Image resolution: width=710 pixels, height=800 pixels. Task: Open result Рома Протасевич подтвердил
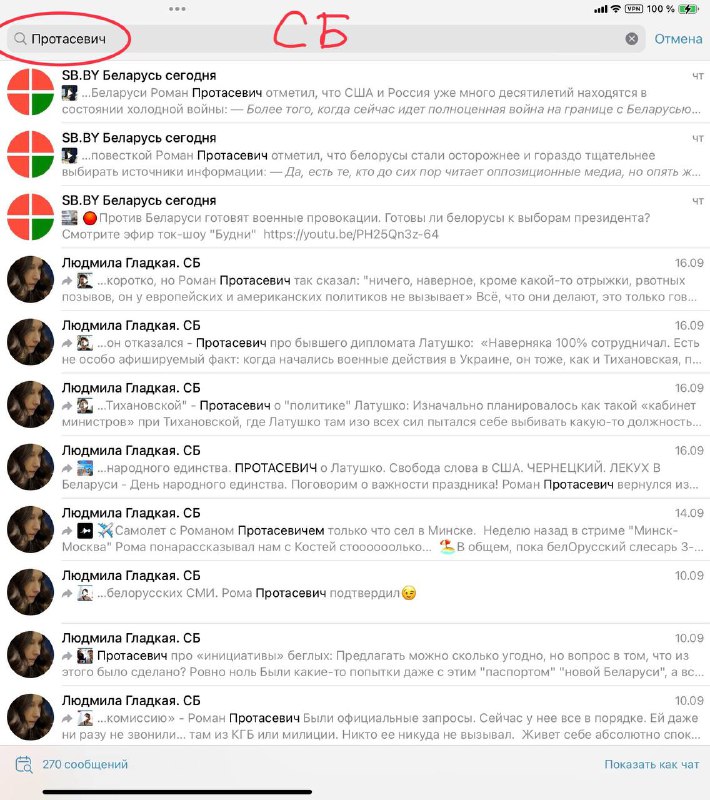tap(357, 592)
